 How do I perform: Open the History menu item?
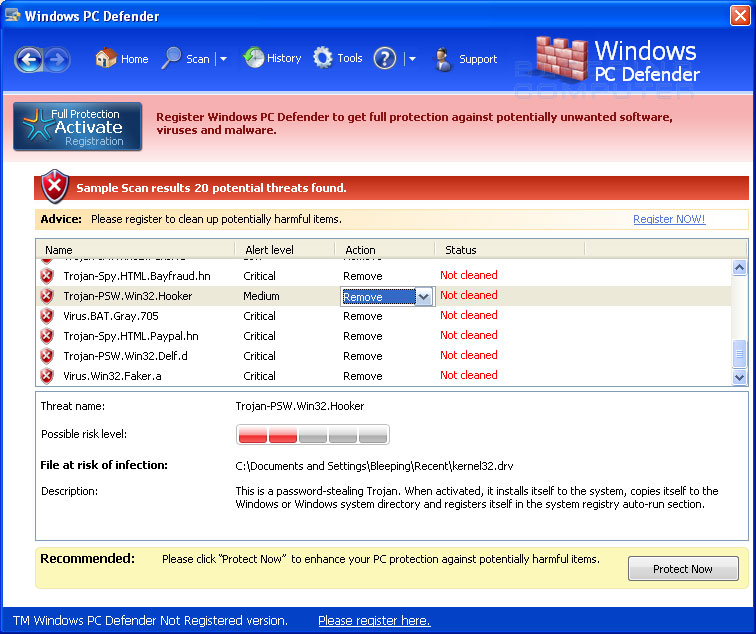pyautogui.click(x=284, y=58)
